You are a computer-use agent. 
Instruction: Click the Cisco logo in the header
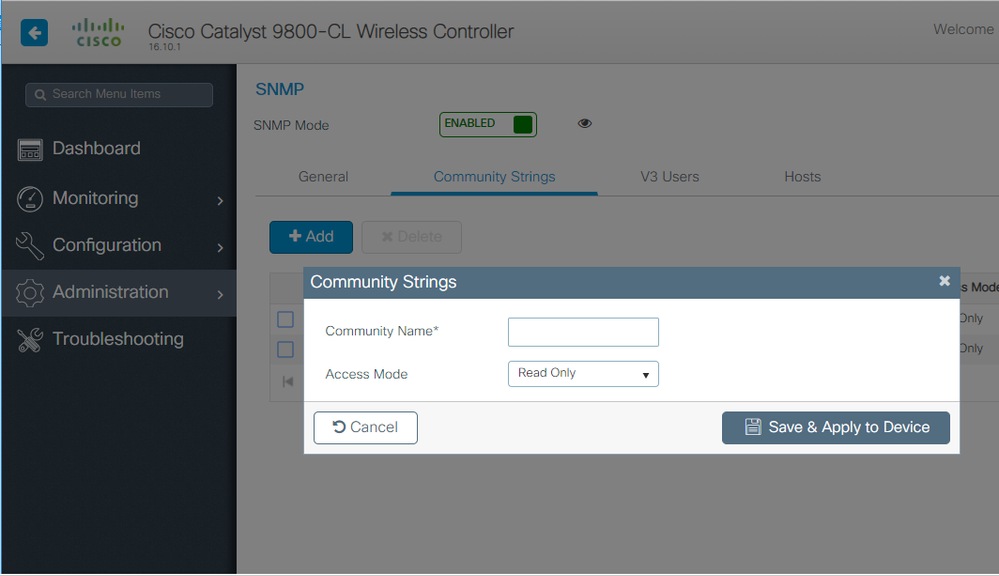coord(97,32)
